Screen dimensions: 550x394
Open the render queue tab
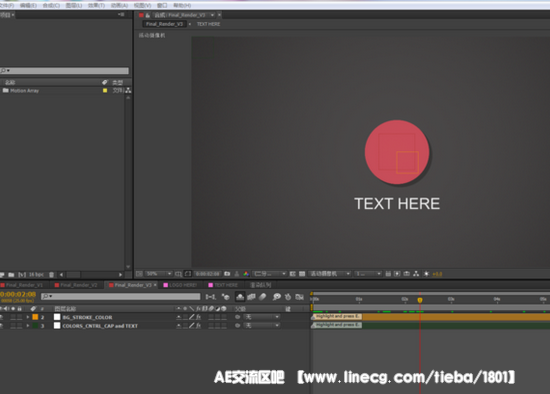(x=261, y=285)
